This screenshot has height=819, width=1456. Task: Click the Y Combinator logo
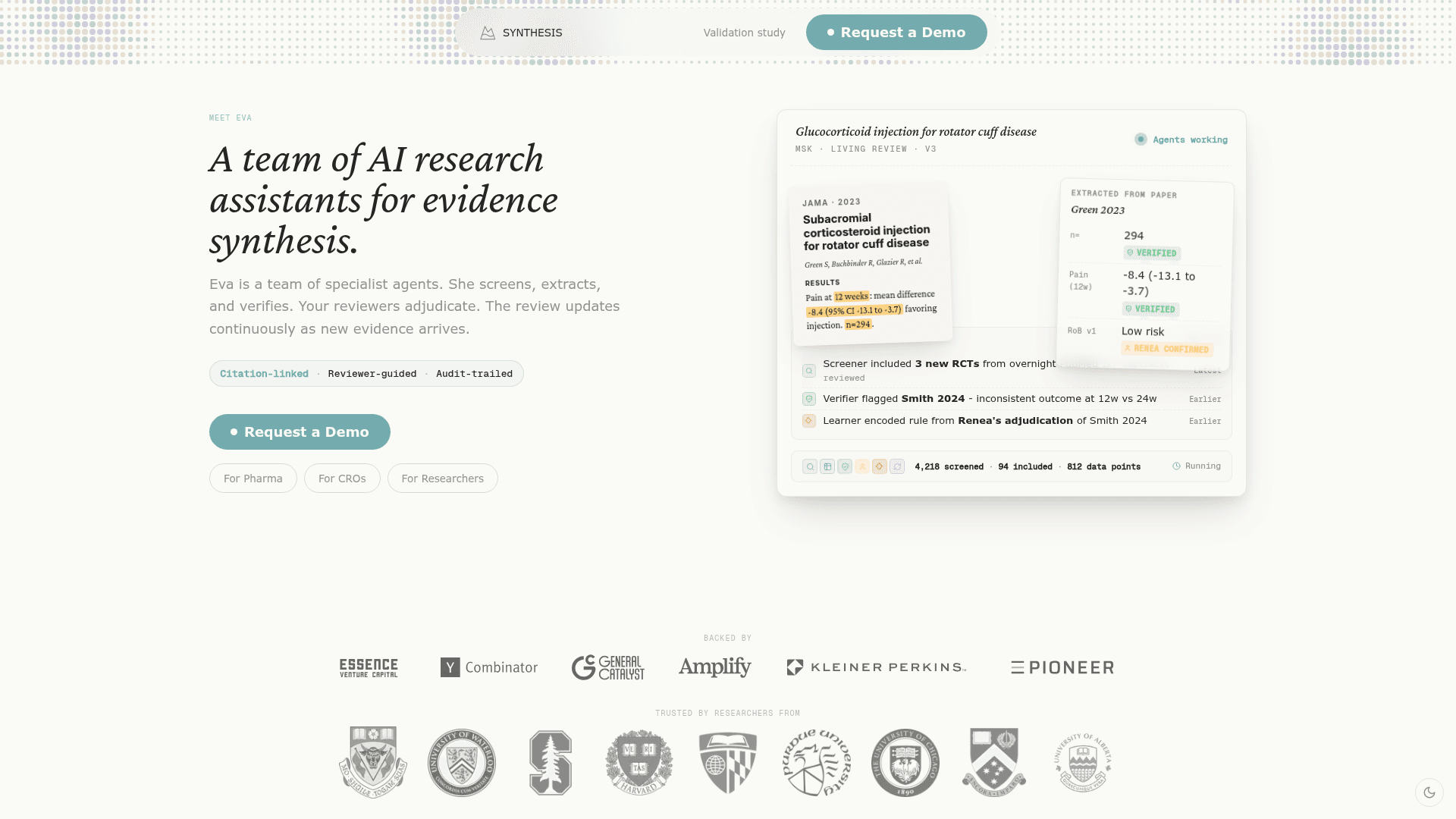point(489,667)
